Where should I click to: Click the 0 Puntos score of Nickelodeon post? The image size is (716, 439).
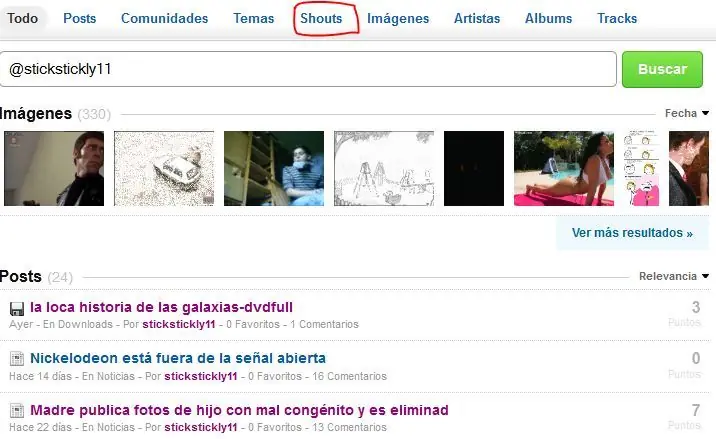click(x=685, y=365)
